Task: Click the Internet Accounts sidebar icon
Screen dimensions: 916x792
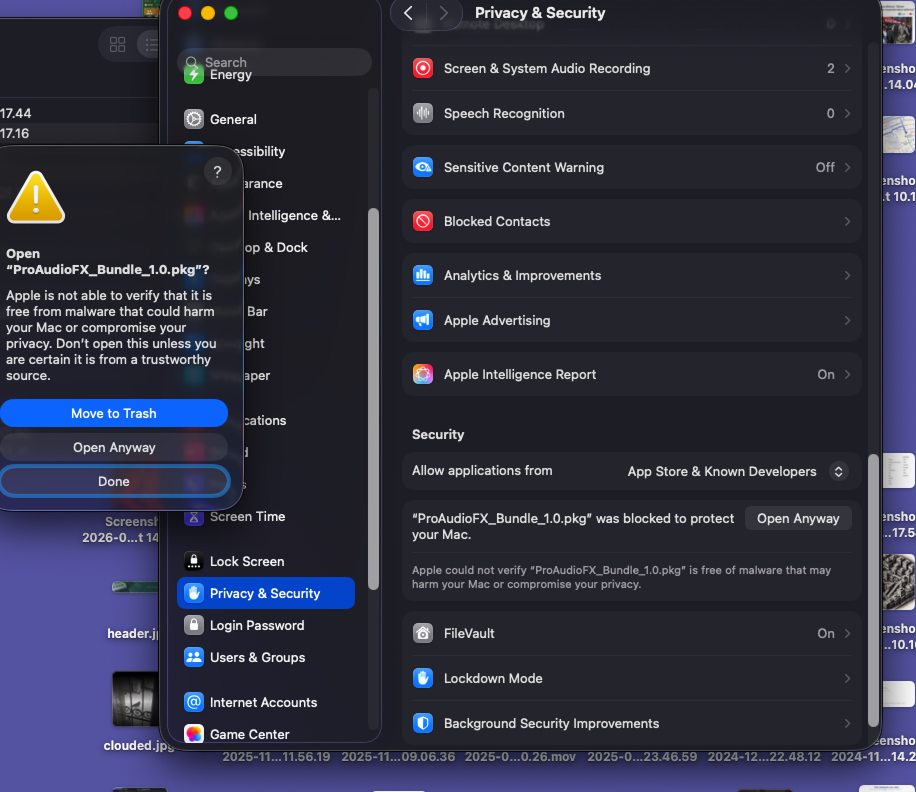Action: [x=193, y=702]
